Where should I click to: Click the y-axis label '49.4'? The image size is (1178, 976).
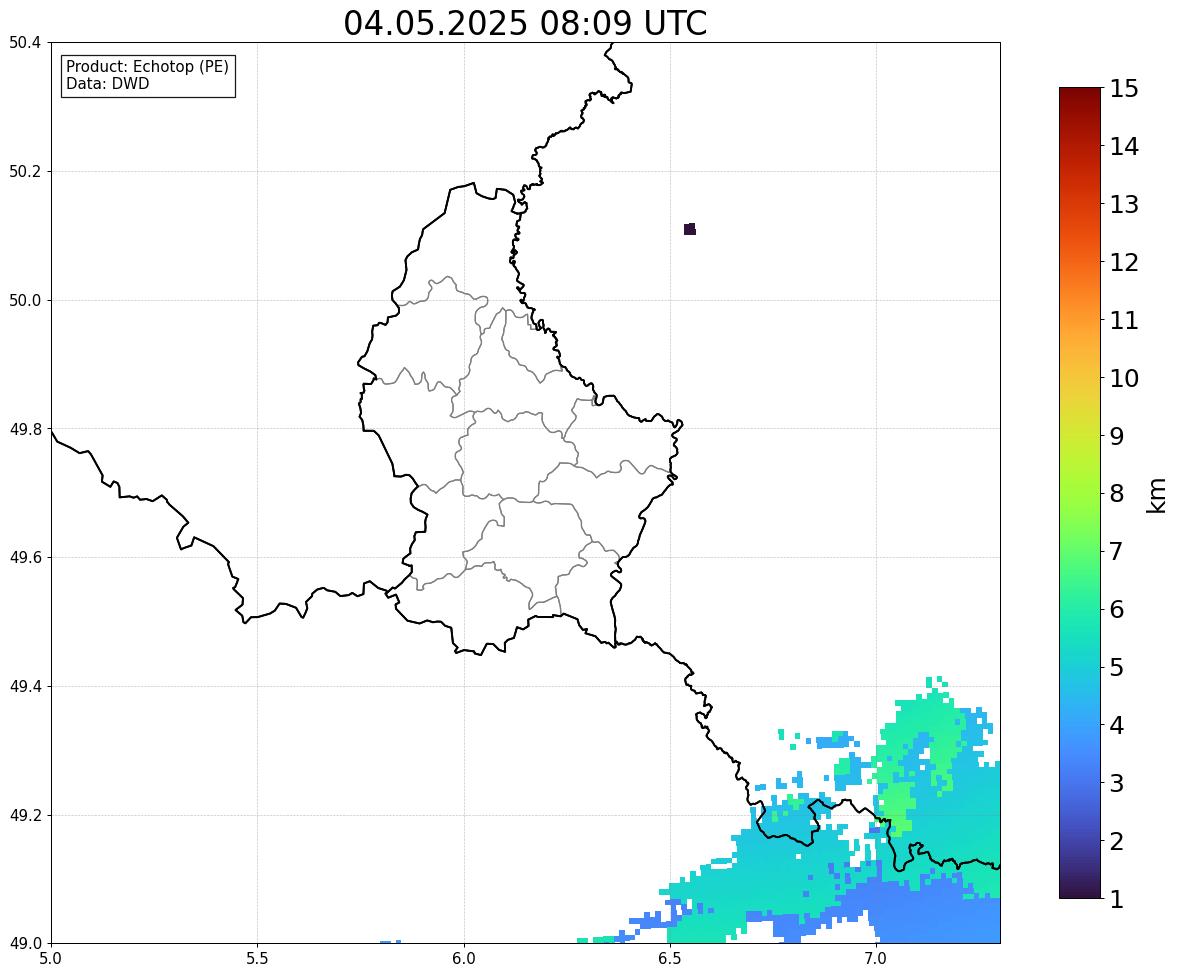click(26, 687)
